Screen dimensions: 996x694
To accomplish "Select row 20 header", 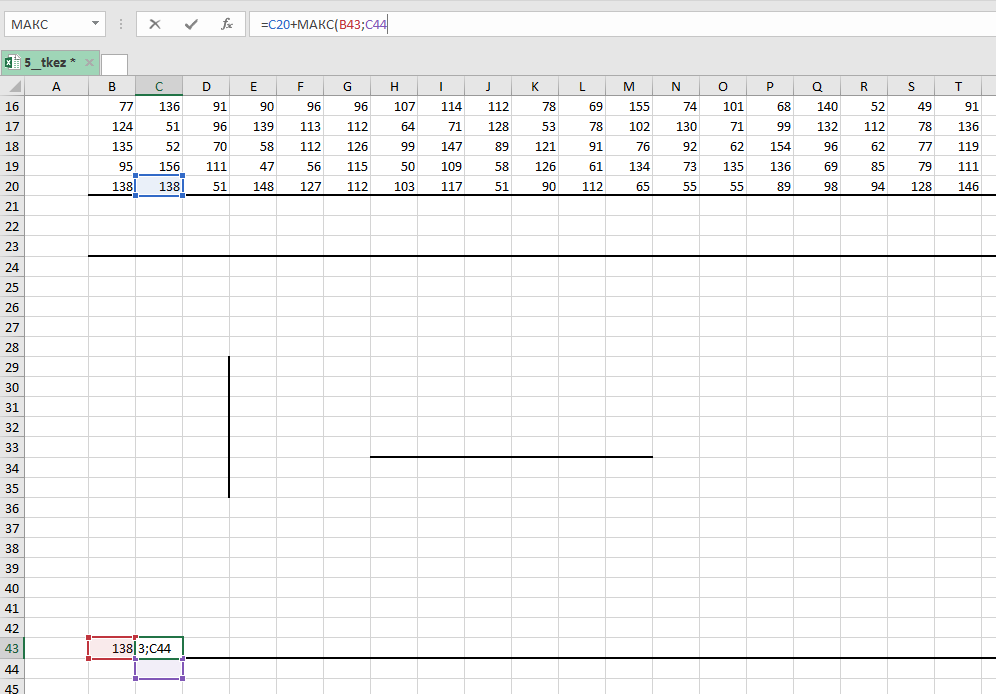I will (x=12, y=186).
